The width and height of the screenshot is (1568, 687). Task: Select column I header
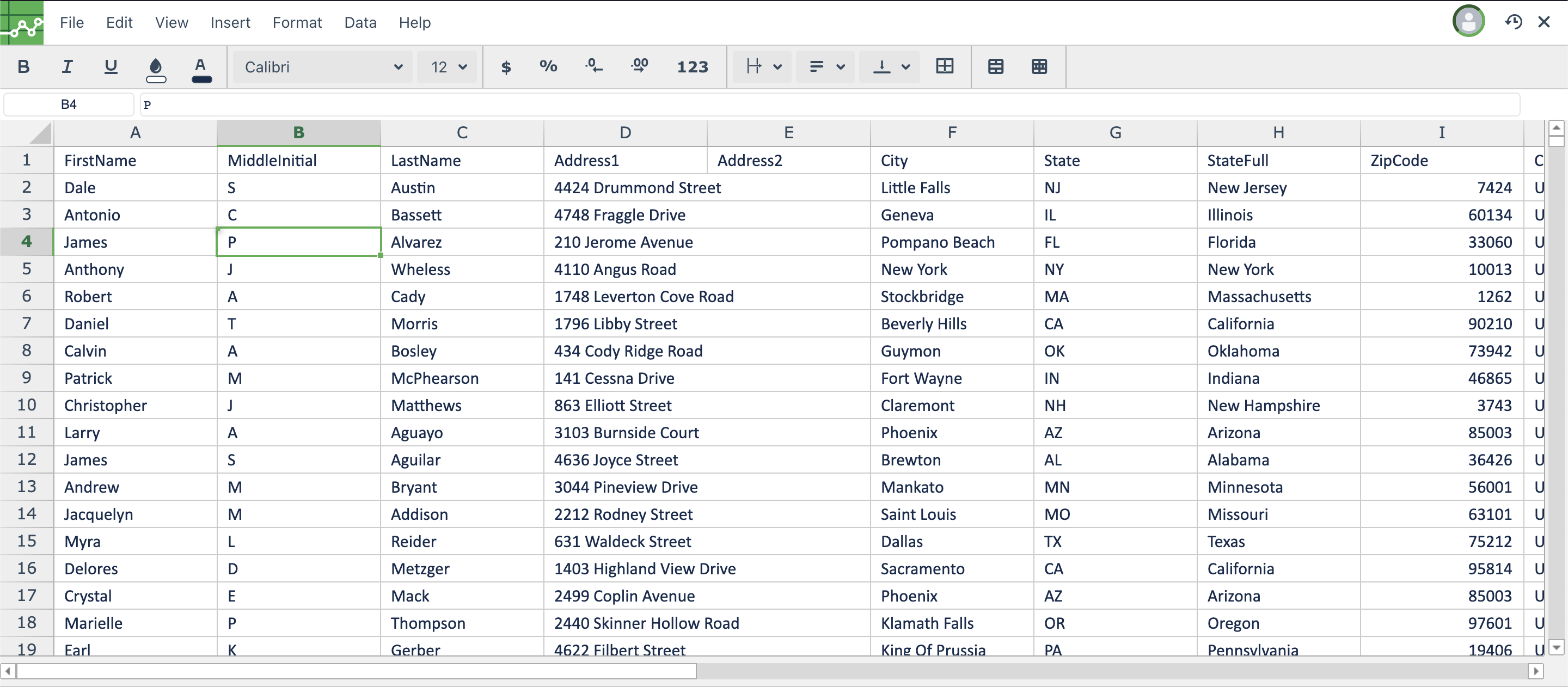click(1441, 133)
